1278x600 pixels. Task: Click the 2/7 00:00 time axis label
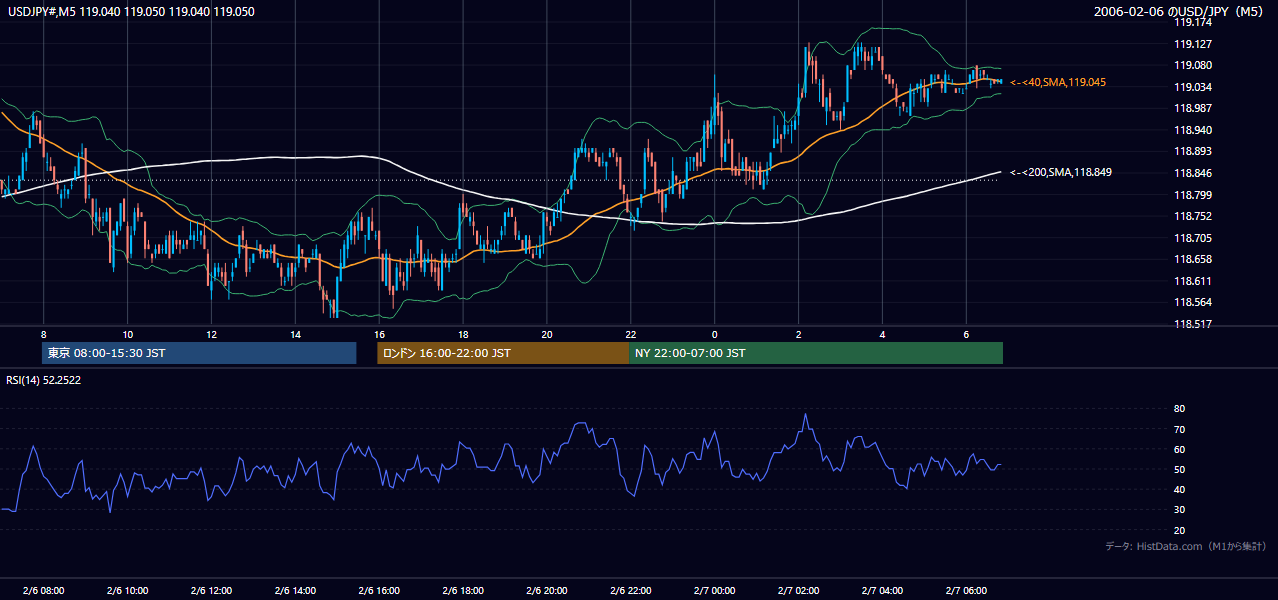coord(714,591)
